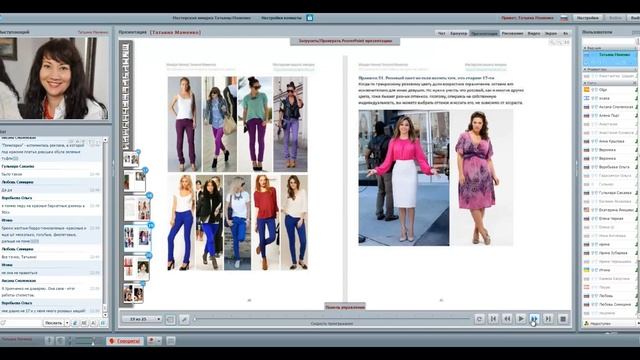Collapse the presenters group in user list
640x360 pixels.
[x=585, y=48]
